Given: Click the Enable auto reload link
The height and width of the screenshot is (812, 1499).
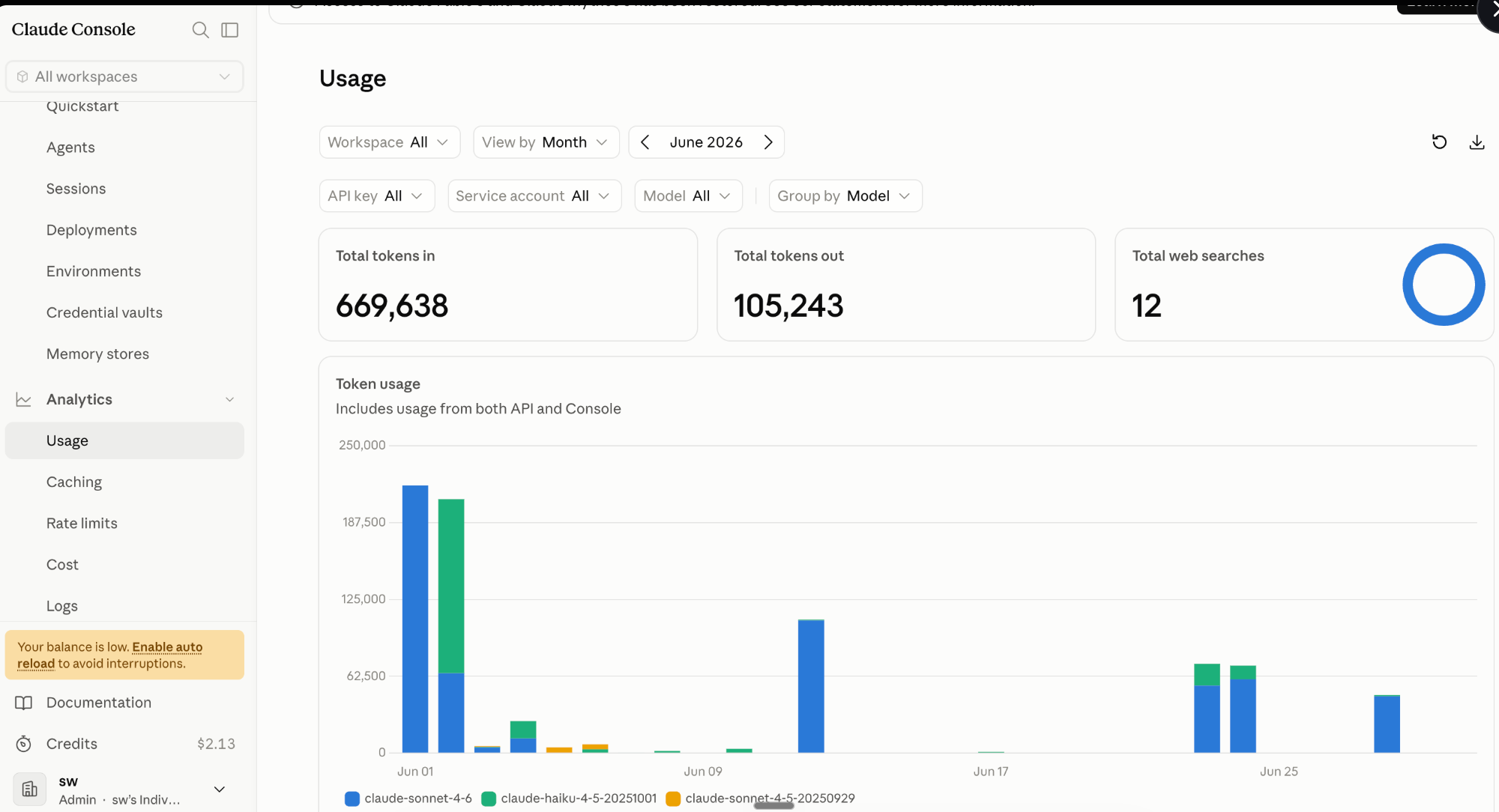Looking at the screenshot, I should (167, 647).
